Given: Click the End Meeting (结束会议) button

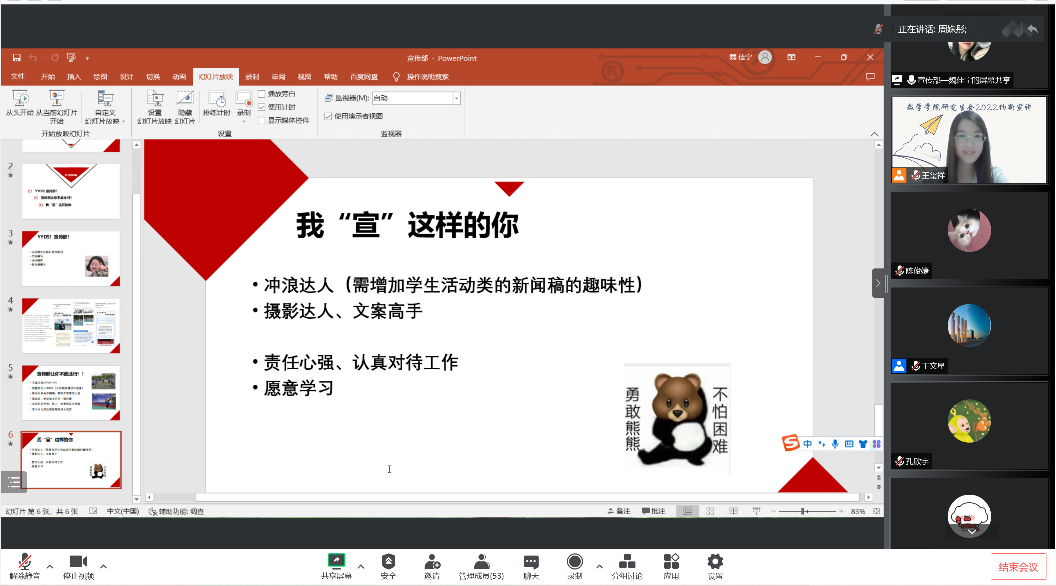Looking at the screenshot, I should 1018,567.
